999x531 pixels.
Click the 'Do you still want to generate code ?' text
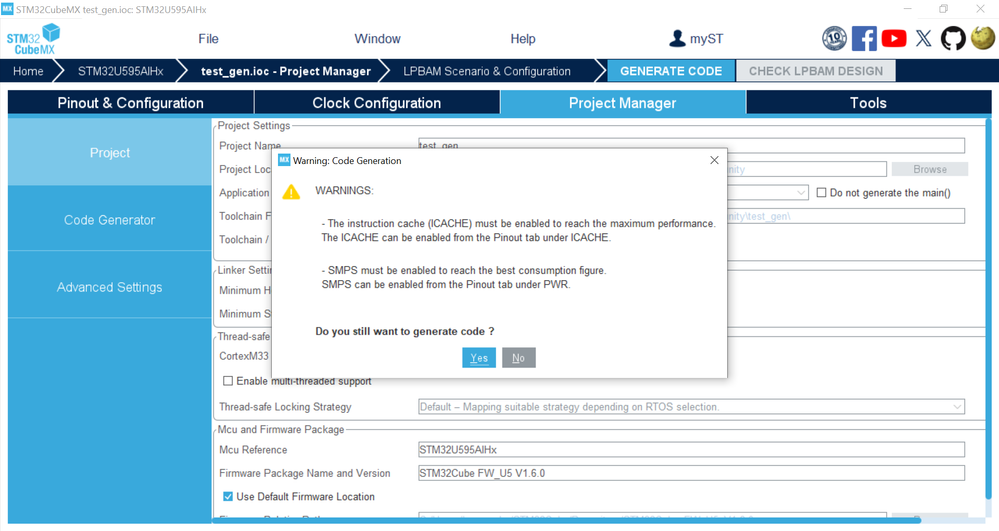click(x=405, y=331)
